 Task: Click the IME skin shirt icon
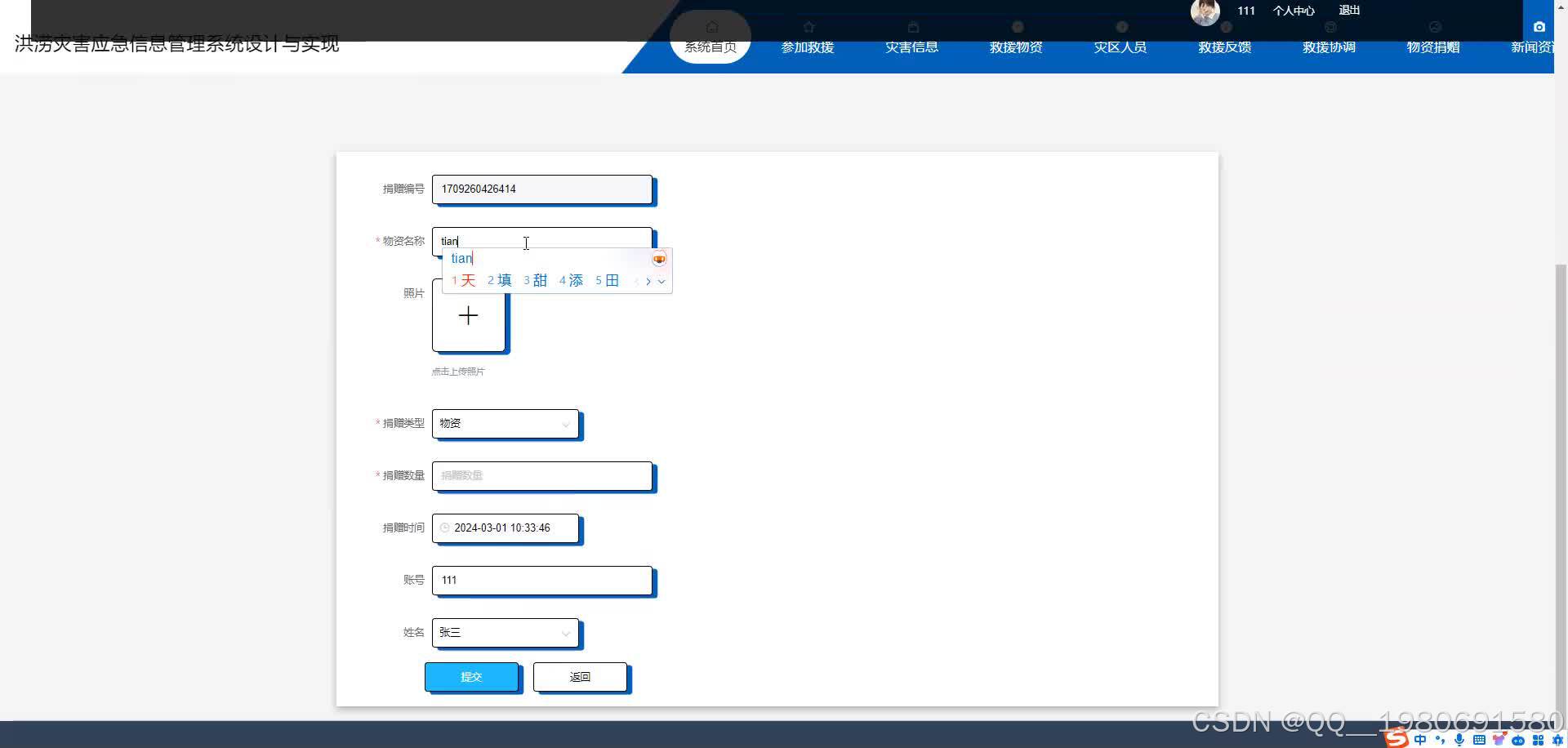point(1499,740)
